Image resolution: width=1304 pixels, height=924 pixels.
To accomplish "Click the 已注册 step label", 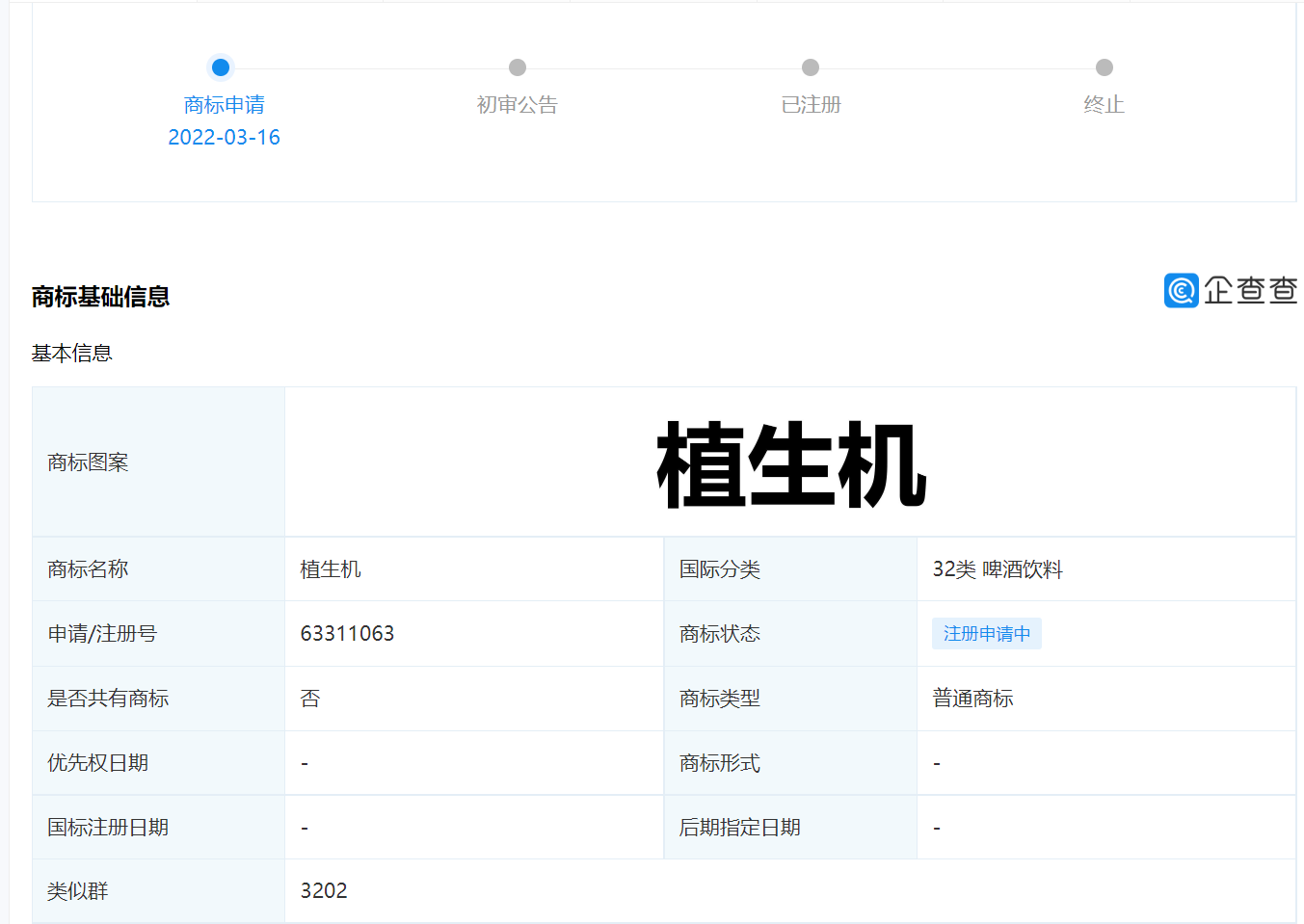I will (x=812, y=104).
